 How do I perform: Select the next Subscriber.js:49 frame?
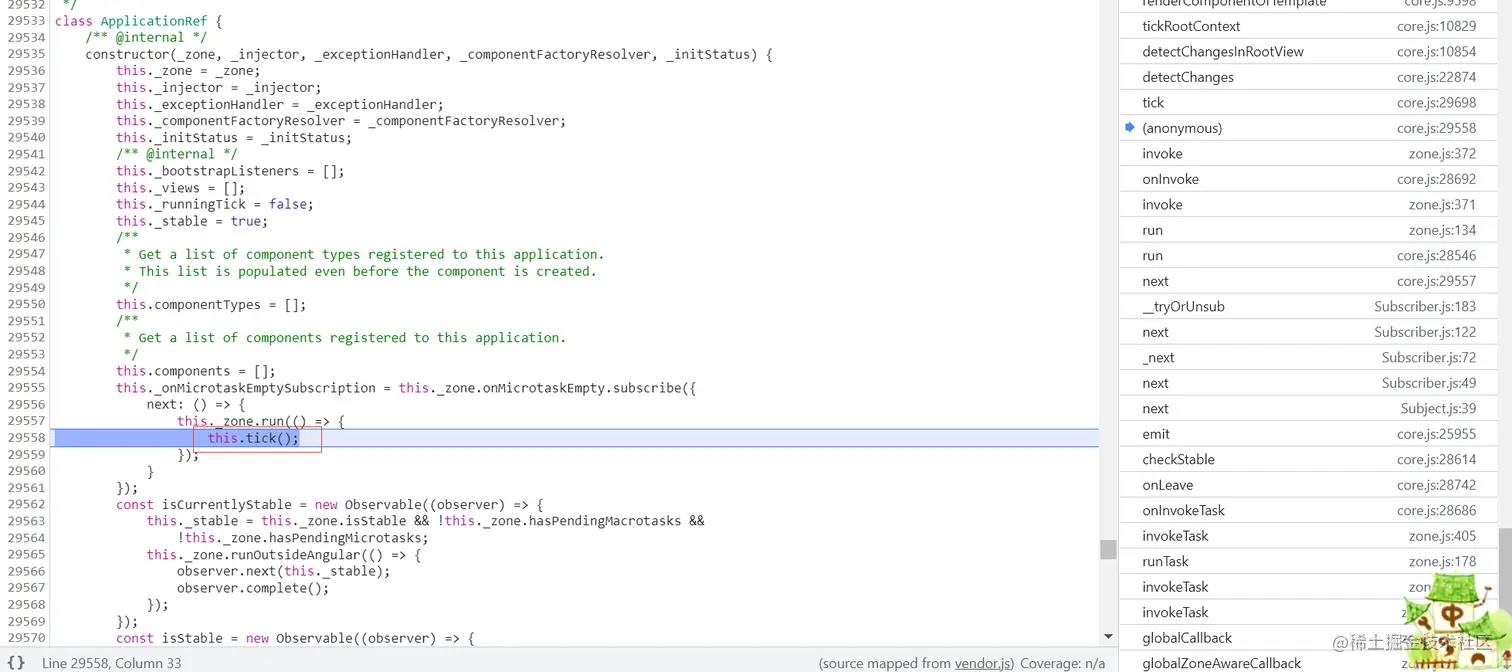click(x=1309, y=383)
